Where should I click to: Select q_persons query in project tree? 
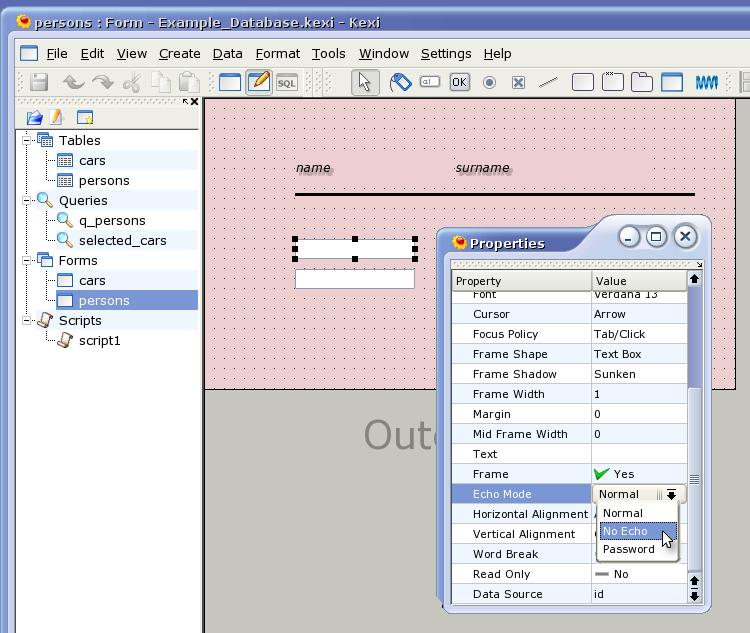click(112, 221)
